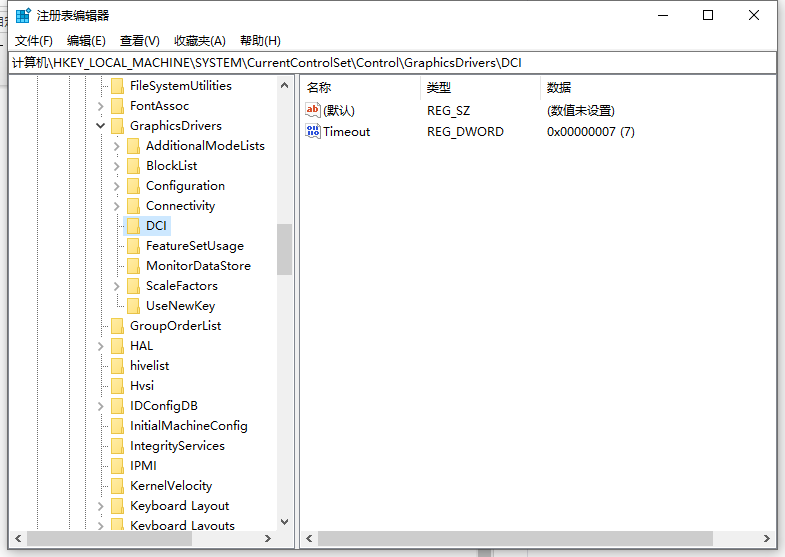Click the KernelVelocity folder icon
This screenshot has height=557, width=785.
[x=118, y=486]
